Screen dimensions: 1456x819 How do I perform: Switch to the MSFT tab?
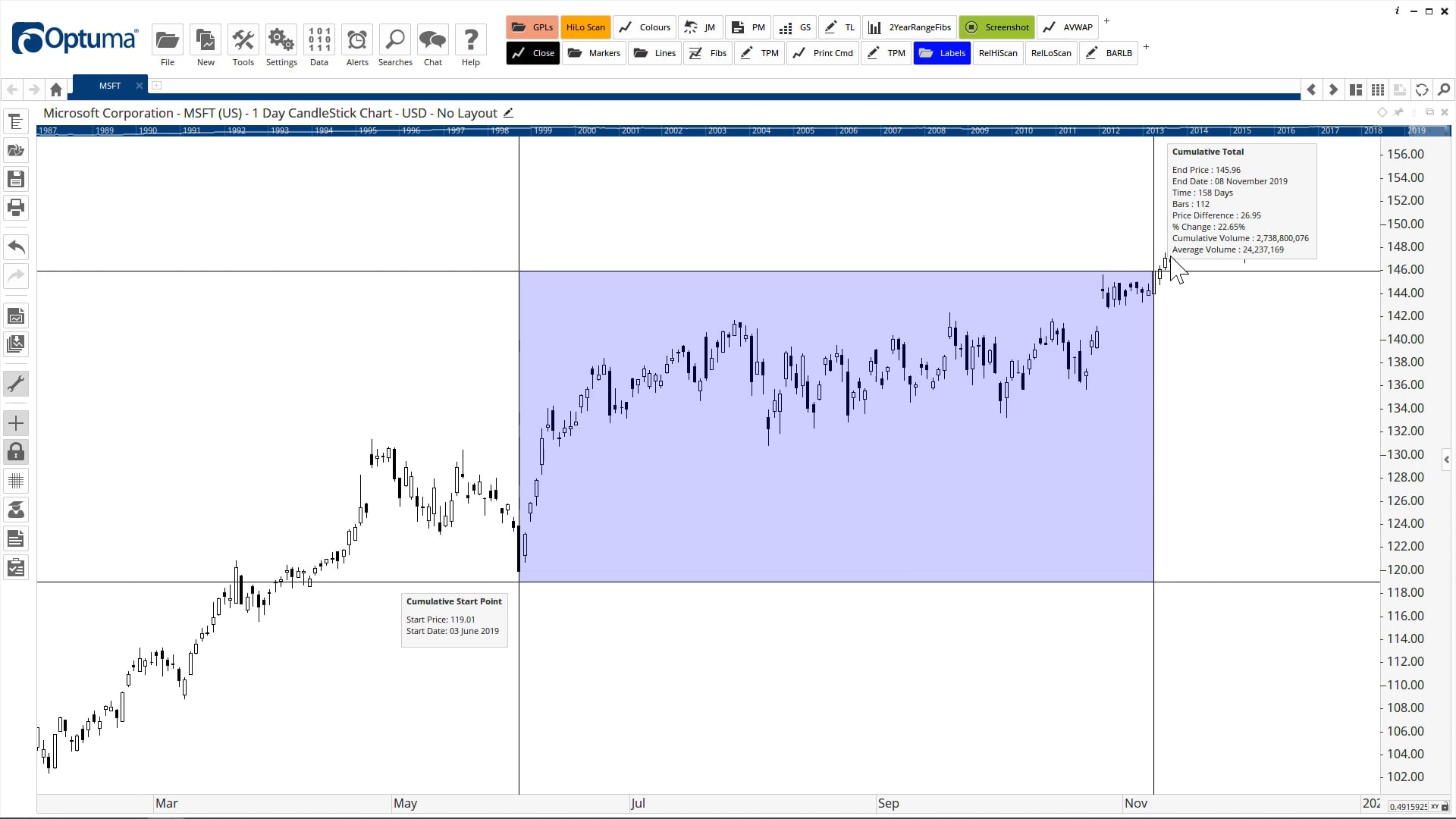click(109, 86)
